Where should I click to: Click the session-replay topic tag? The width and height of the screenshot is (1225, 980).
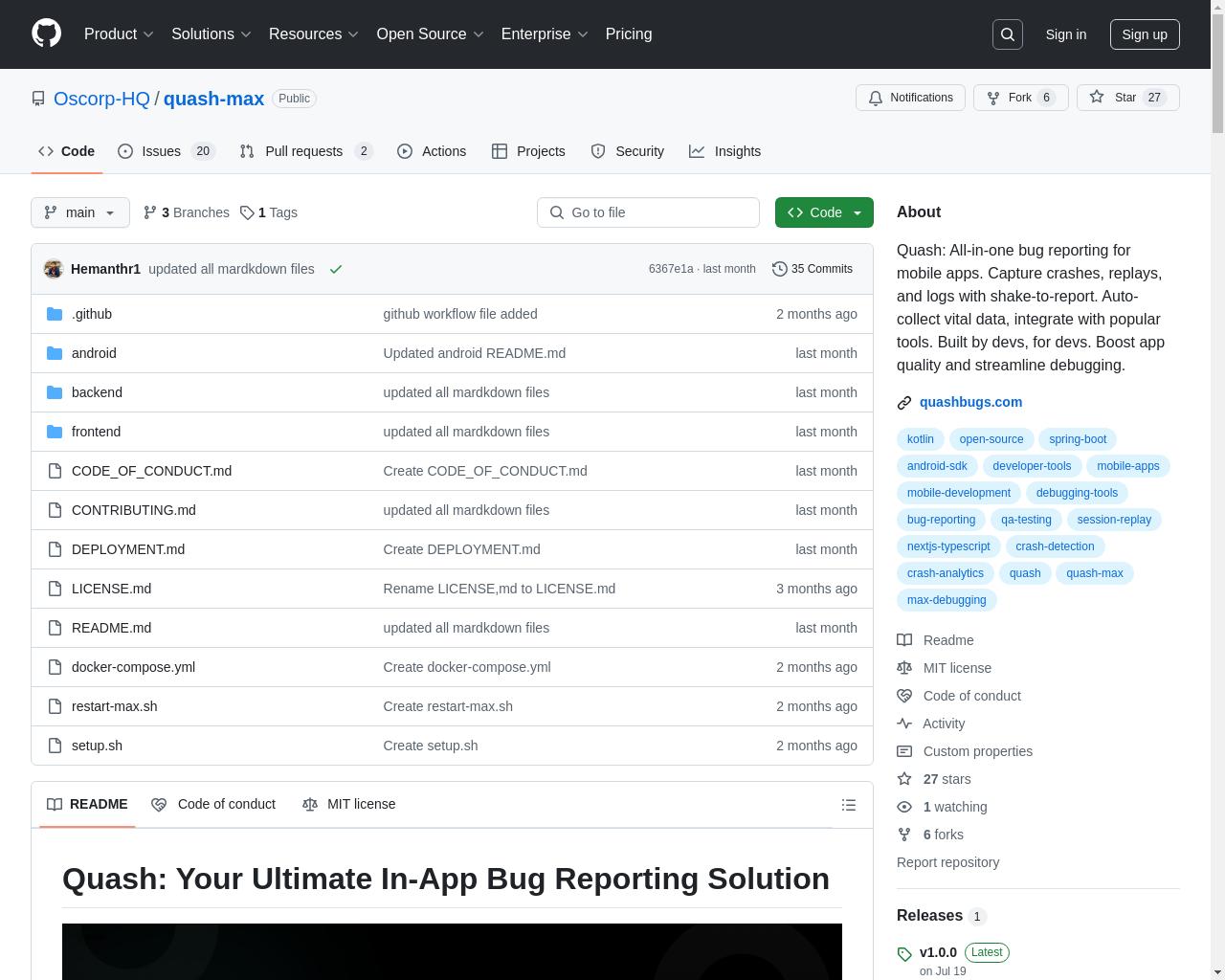1114,520
